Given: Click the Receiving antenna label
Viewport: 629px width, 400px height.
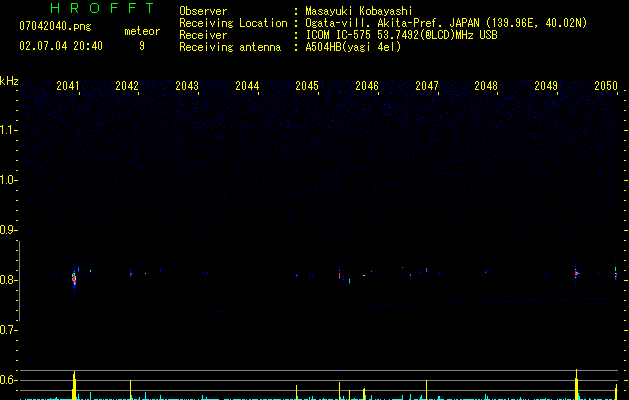Looking at the screenshot, I should coord(230,47).
